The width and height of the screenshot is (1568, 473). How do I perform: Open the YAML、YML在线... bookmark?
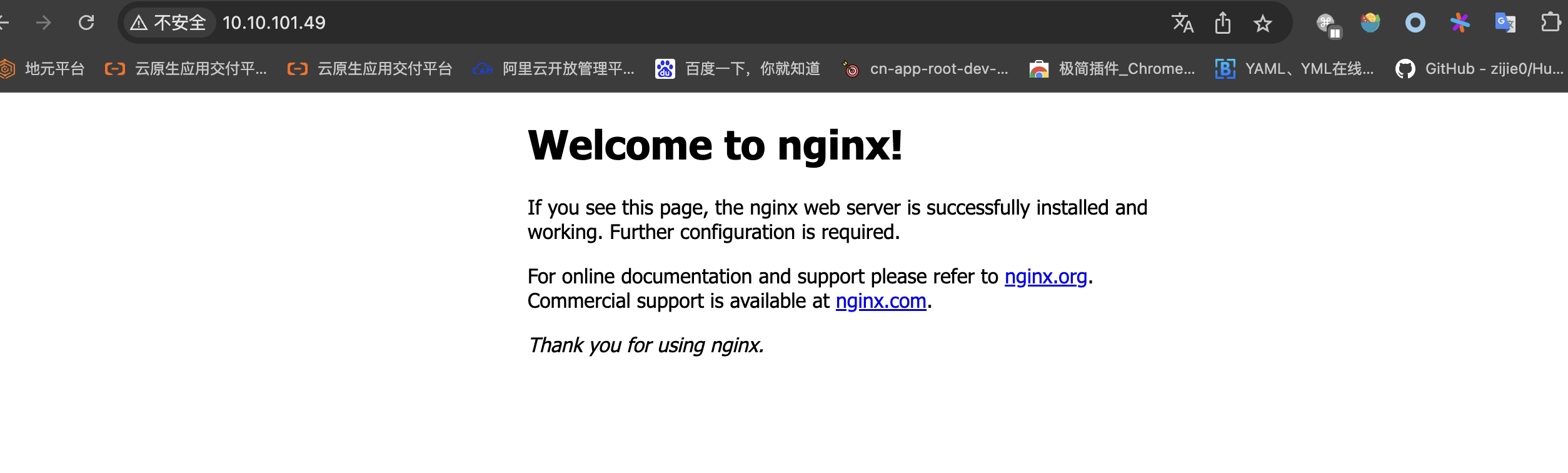1294,69
